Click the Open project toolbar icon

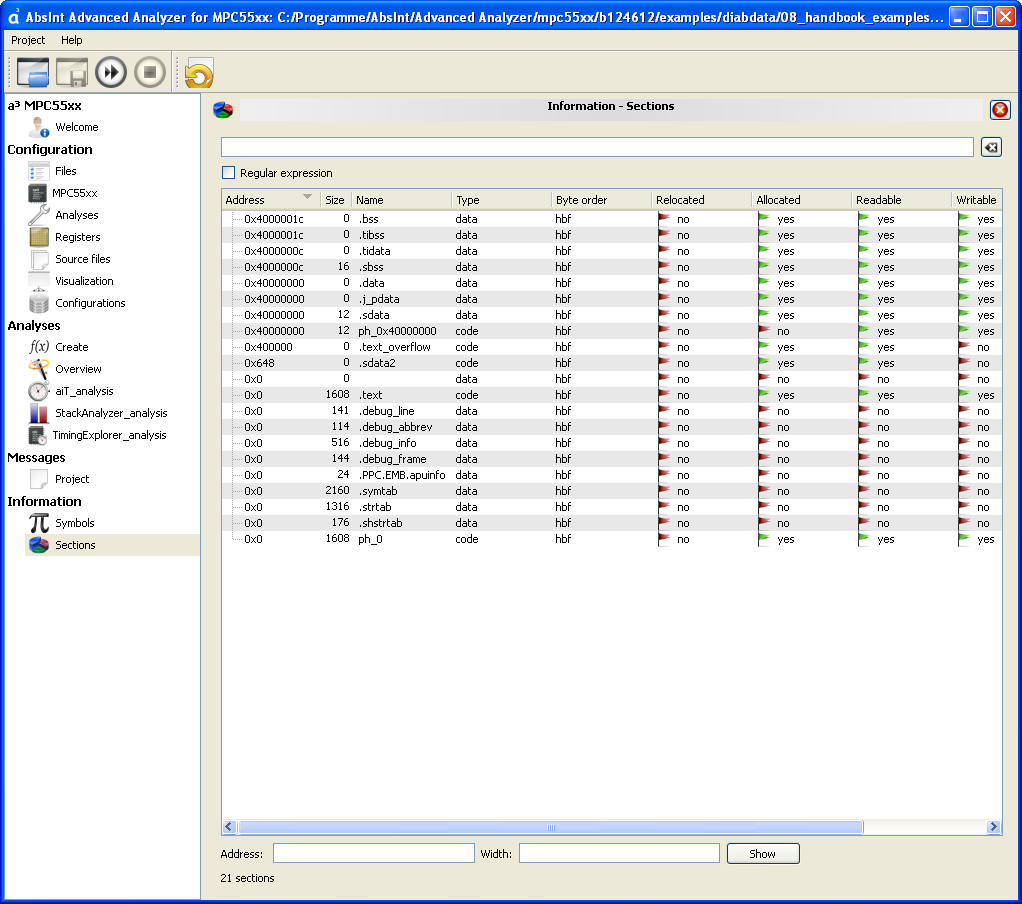33,72
